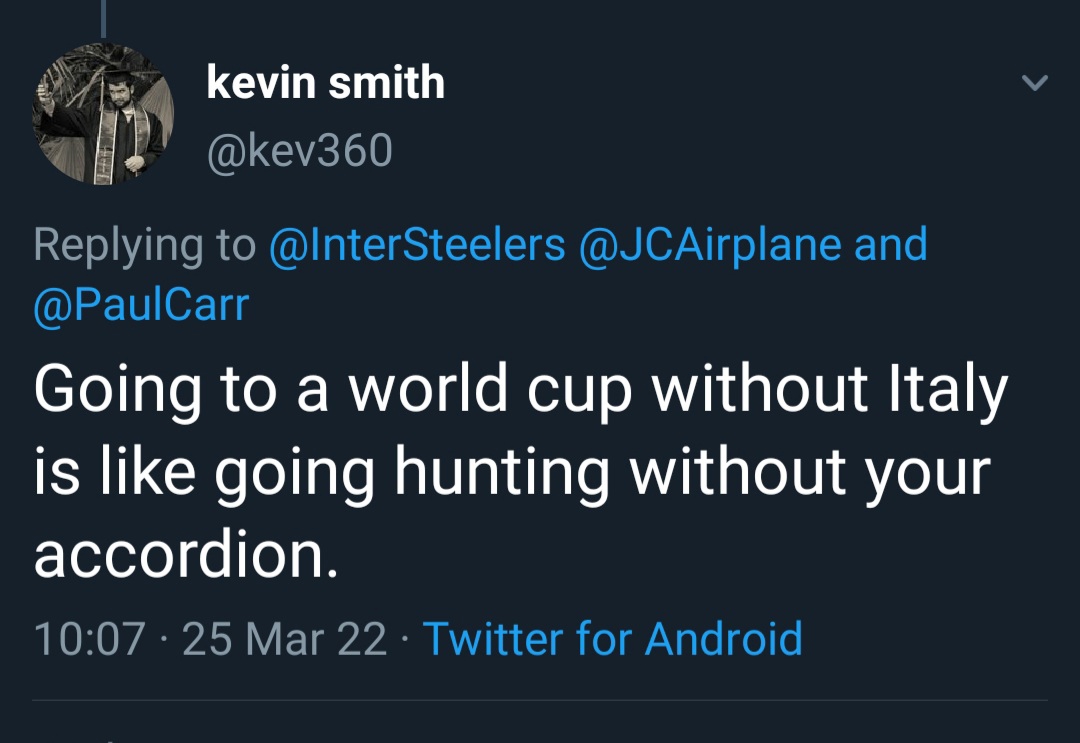Click the word "without" before "Italy"
The height and width of the screenshot is (743, 1080).
tap(759, 391)
